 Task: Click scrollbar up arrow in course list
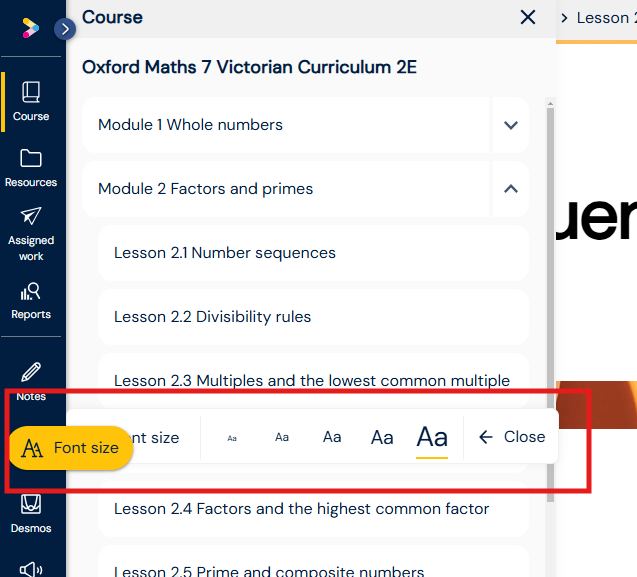pyautogui.click(x=550, y=104)
